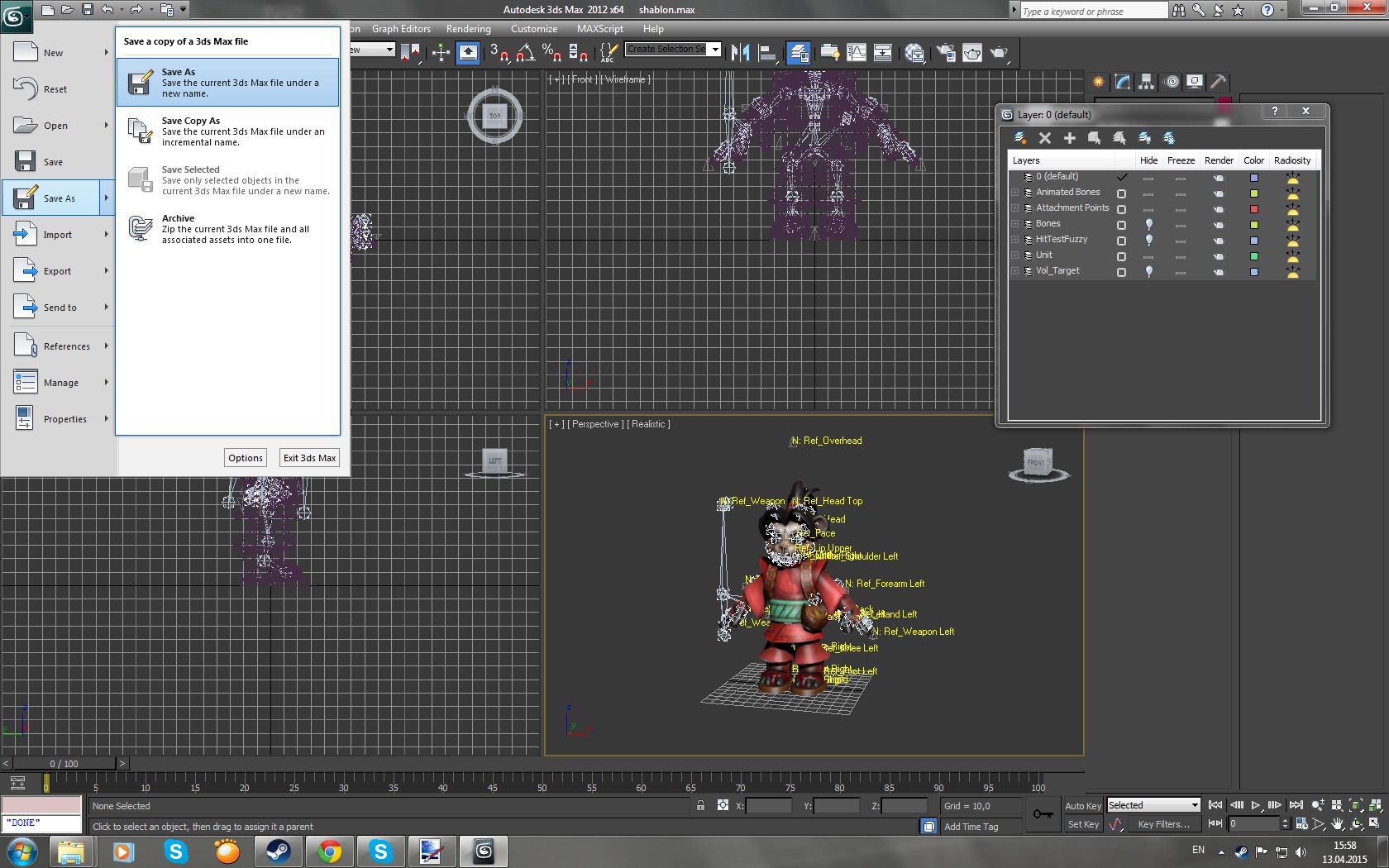The width and height of the screenshot is (1389, 868).
Task: Open Key Filters dialog
Action: 1163,824
